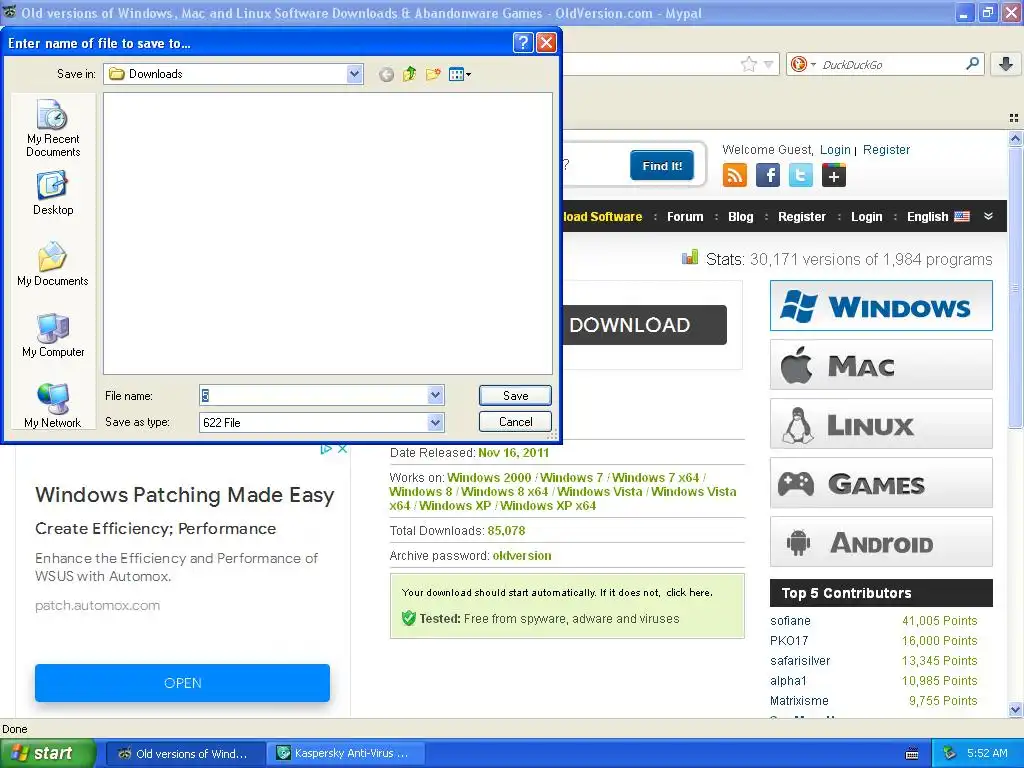Expand the navigation bar double chevron
This screenshot has width=1024, height=768.
click(989, 216)
